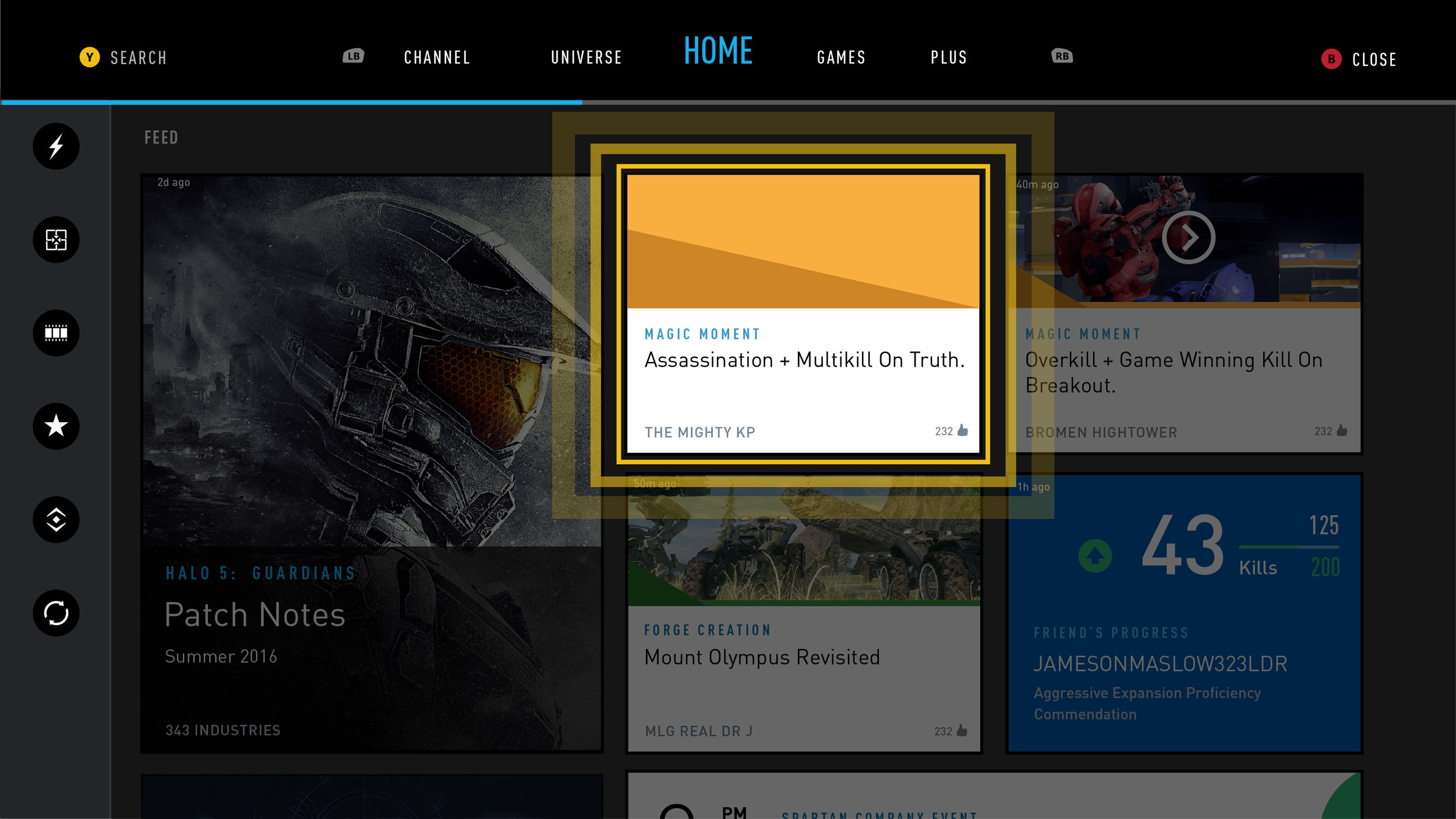This screenshot has height=819, width=1456.
Task: Click the 2d ago timestamp
Action: [174, 182]
